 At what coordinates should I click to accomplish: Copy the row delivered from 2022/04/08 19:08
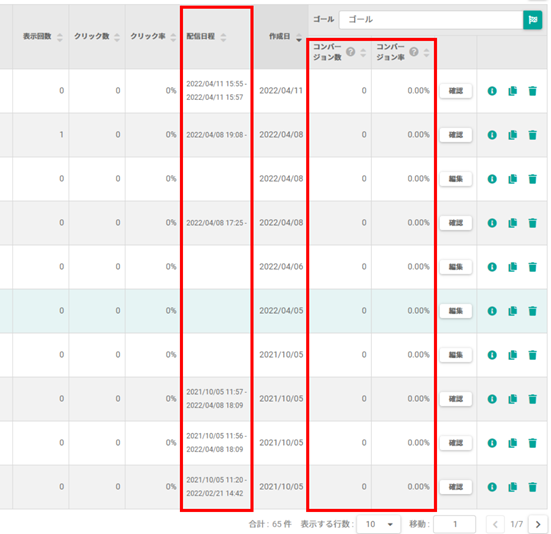tap(512, 135)
